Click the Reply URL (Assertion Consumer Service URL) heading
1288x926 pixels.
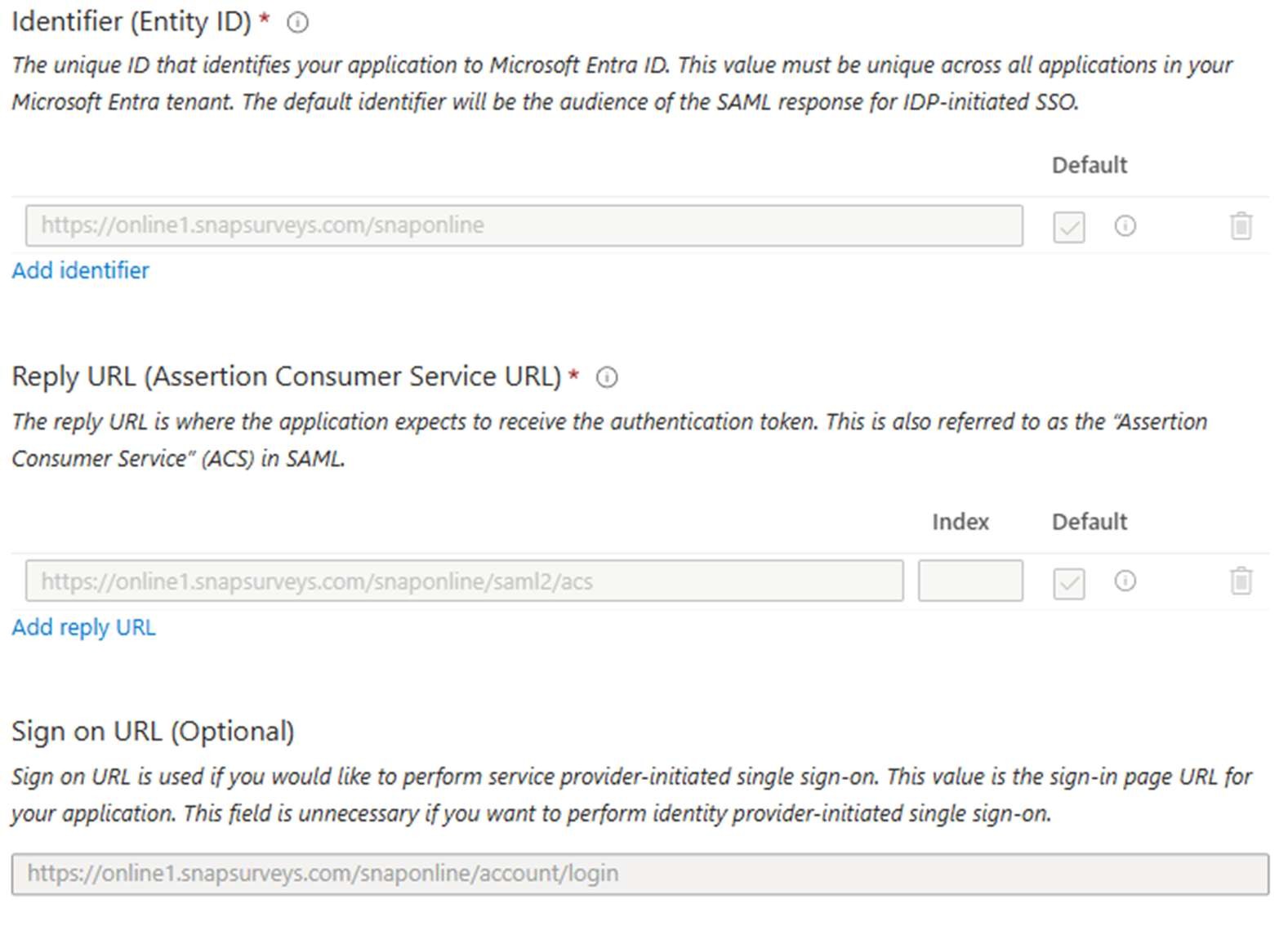click(287, 376)
